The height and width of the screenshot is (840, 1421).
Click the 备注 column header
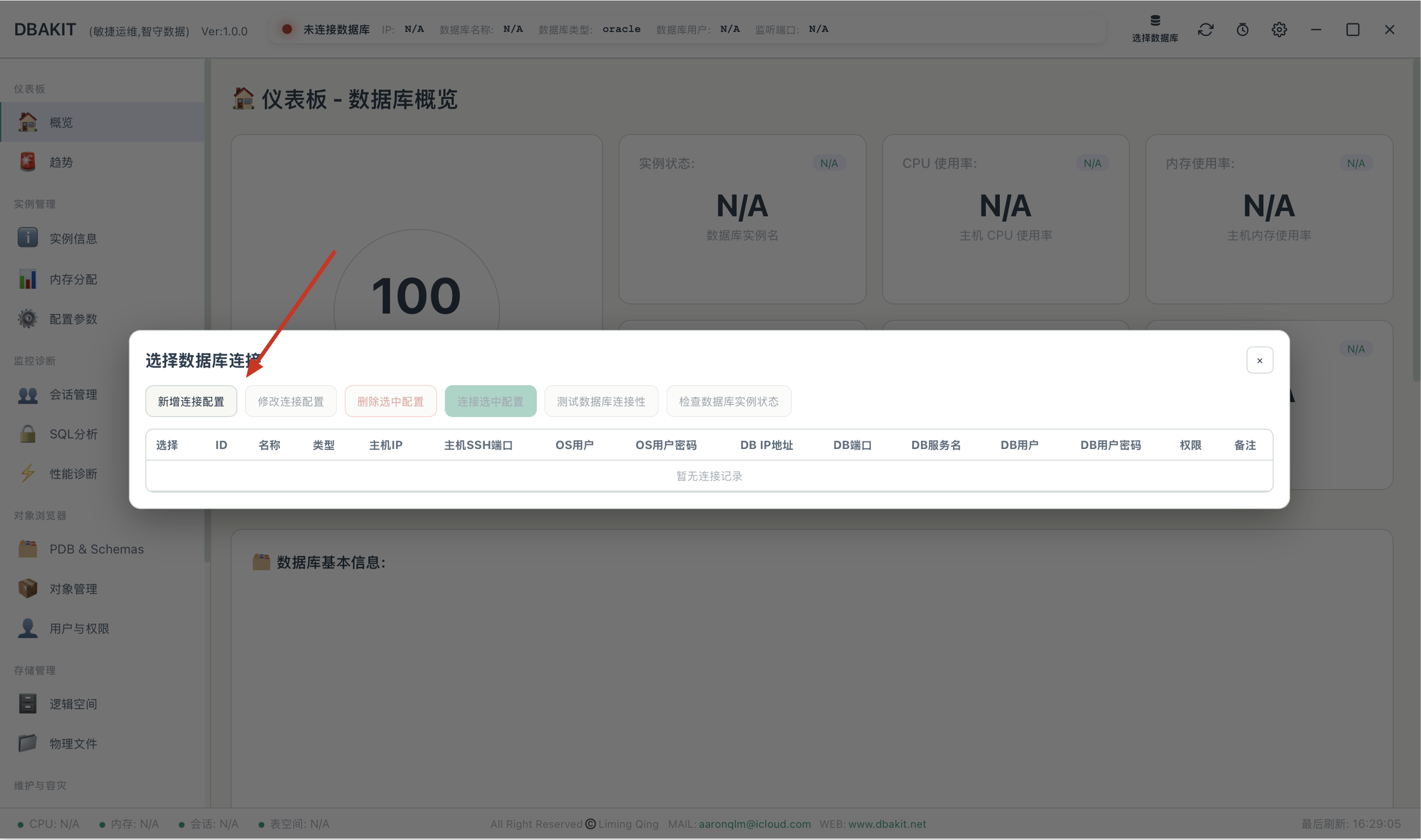pos(1244,445)
